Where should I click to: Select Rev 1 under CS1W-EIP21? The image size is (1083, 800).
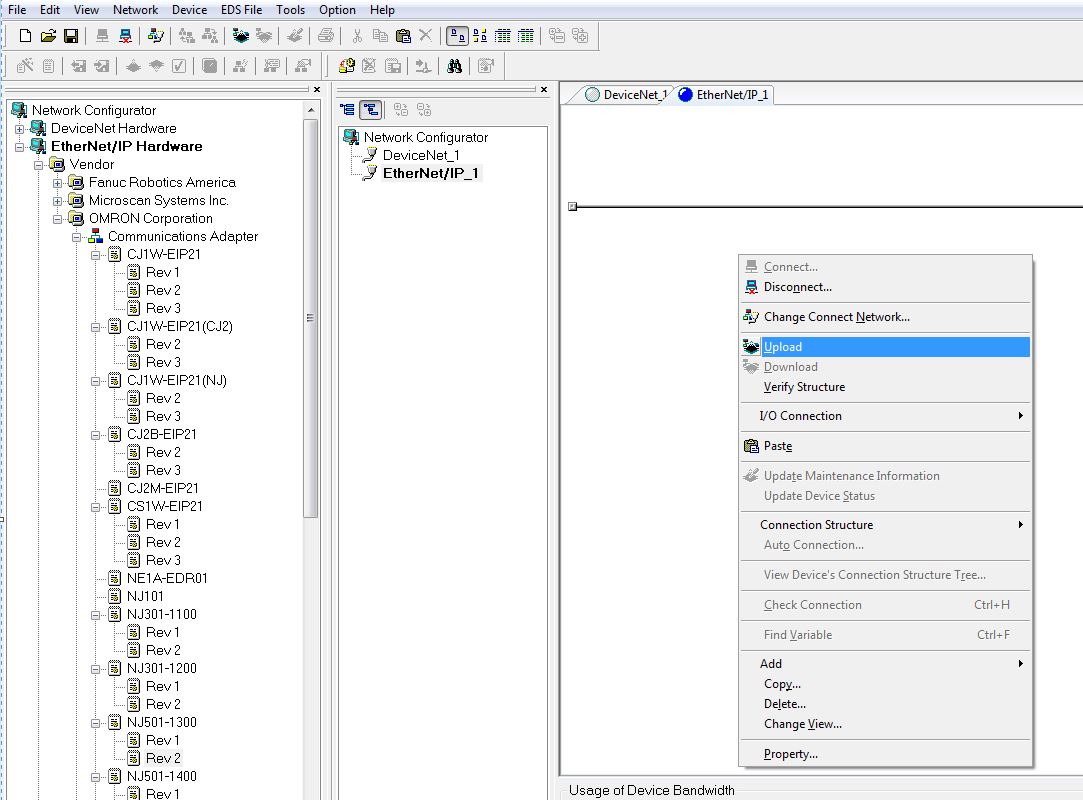point(162,524)
